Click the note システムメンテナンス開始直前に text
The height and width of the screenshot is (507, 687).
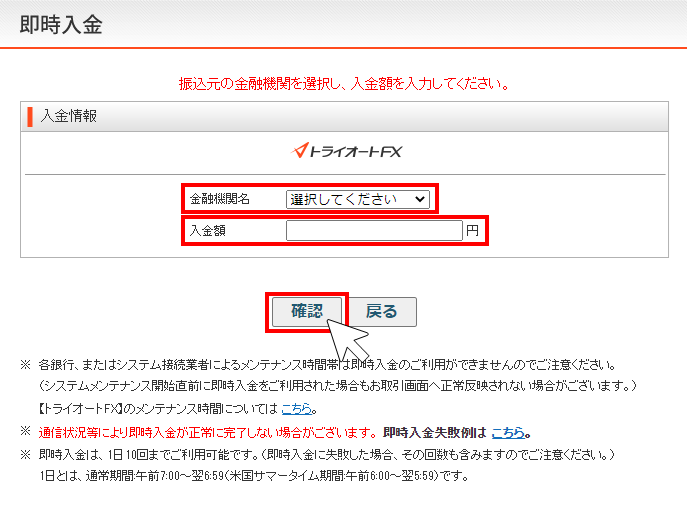pos(337,386)
